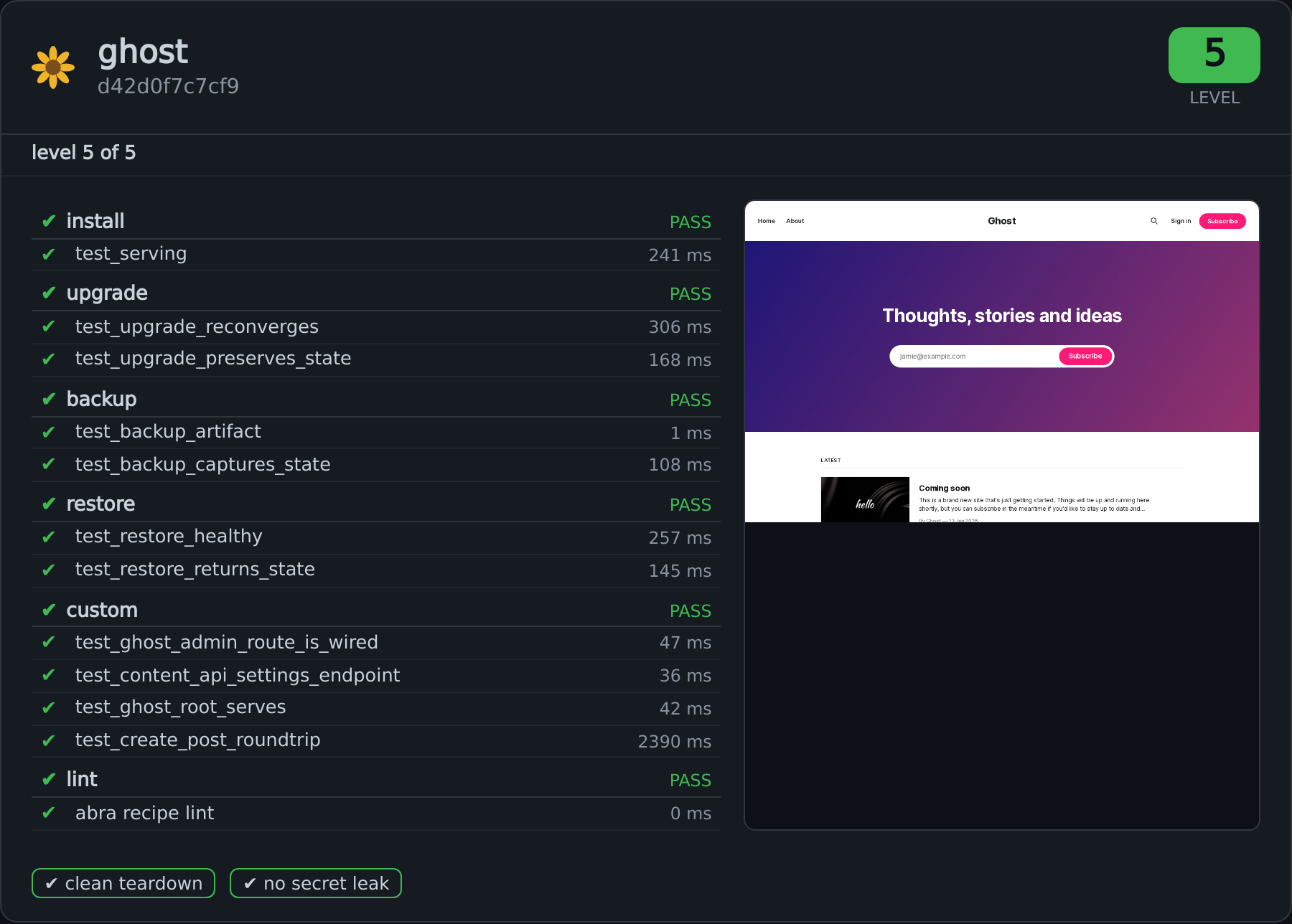Viewport: 1292px width, 924px height.
Task: Click the PASS status for backup
Action: click(x=691, y=400)
